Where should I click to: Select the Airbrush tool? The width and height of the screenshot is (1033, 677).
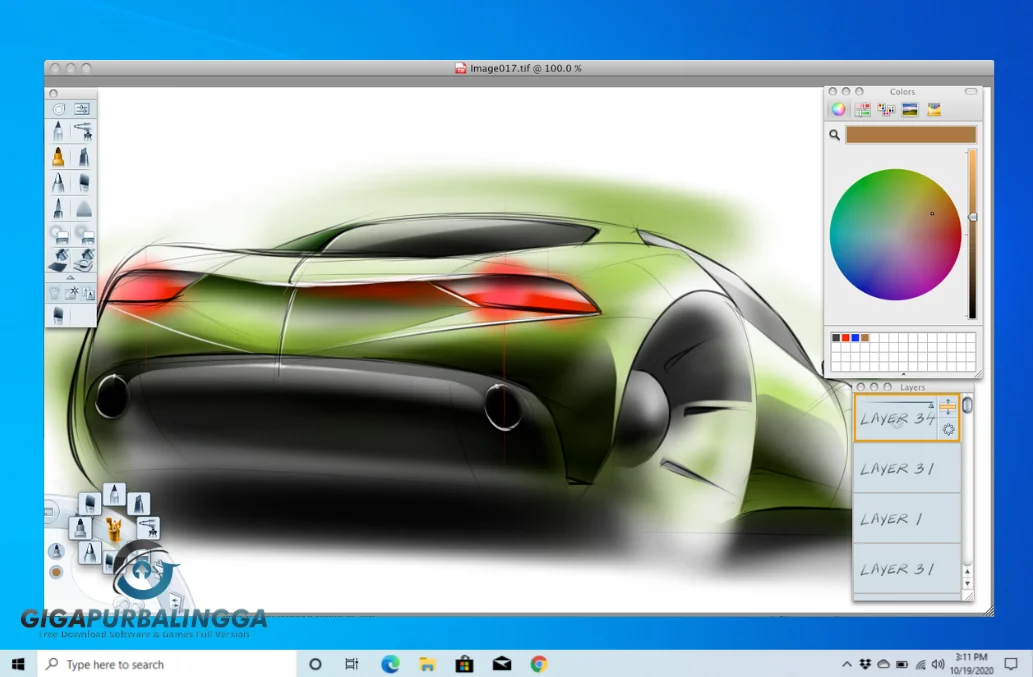[85, 130]
